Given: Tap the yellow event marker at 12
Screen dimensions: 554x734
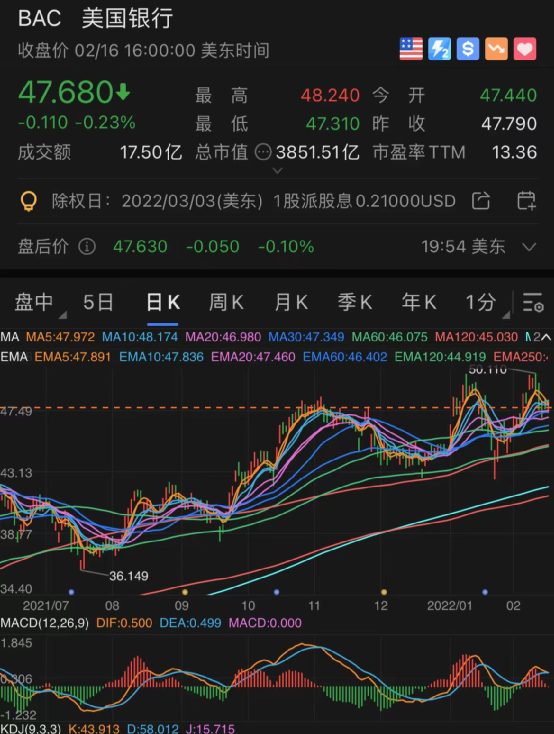Looking at the screenshot, I should tap(384, 592).
